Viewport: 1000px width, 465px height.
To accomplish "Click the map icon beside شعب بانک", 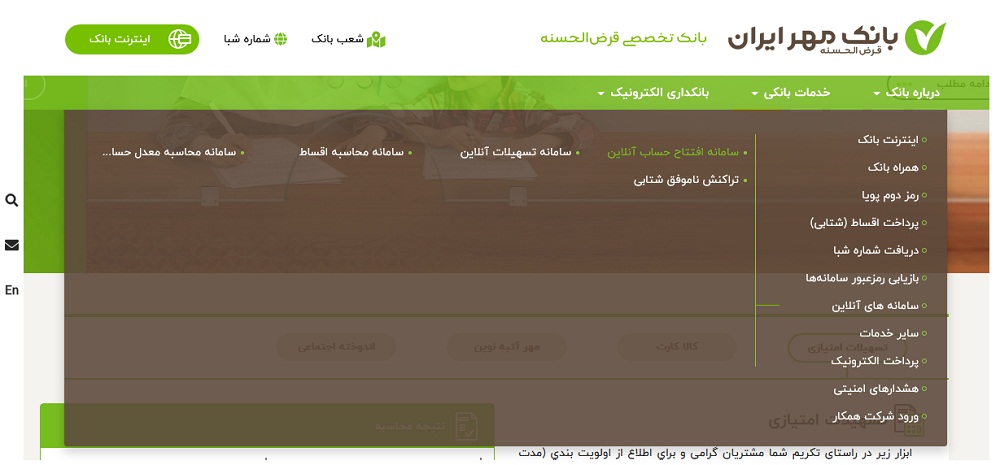I will 376,39.
